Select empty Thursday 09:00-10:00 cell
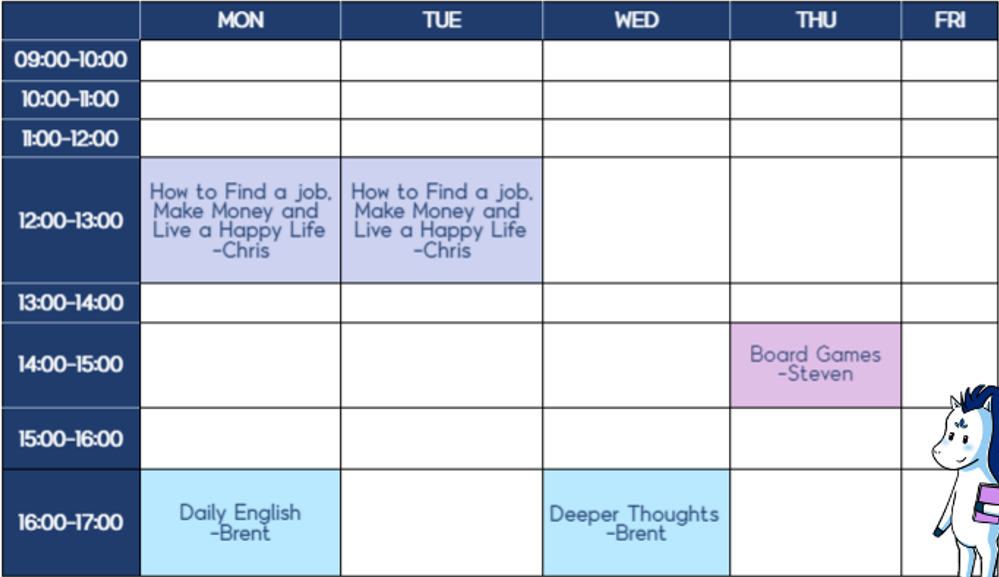The height and width of the screenshot is (577, 999). (x=816, y=60)
